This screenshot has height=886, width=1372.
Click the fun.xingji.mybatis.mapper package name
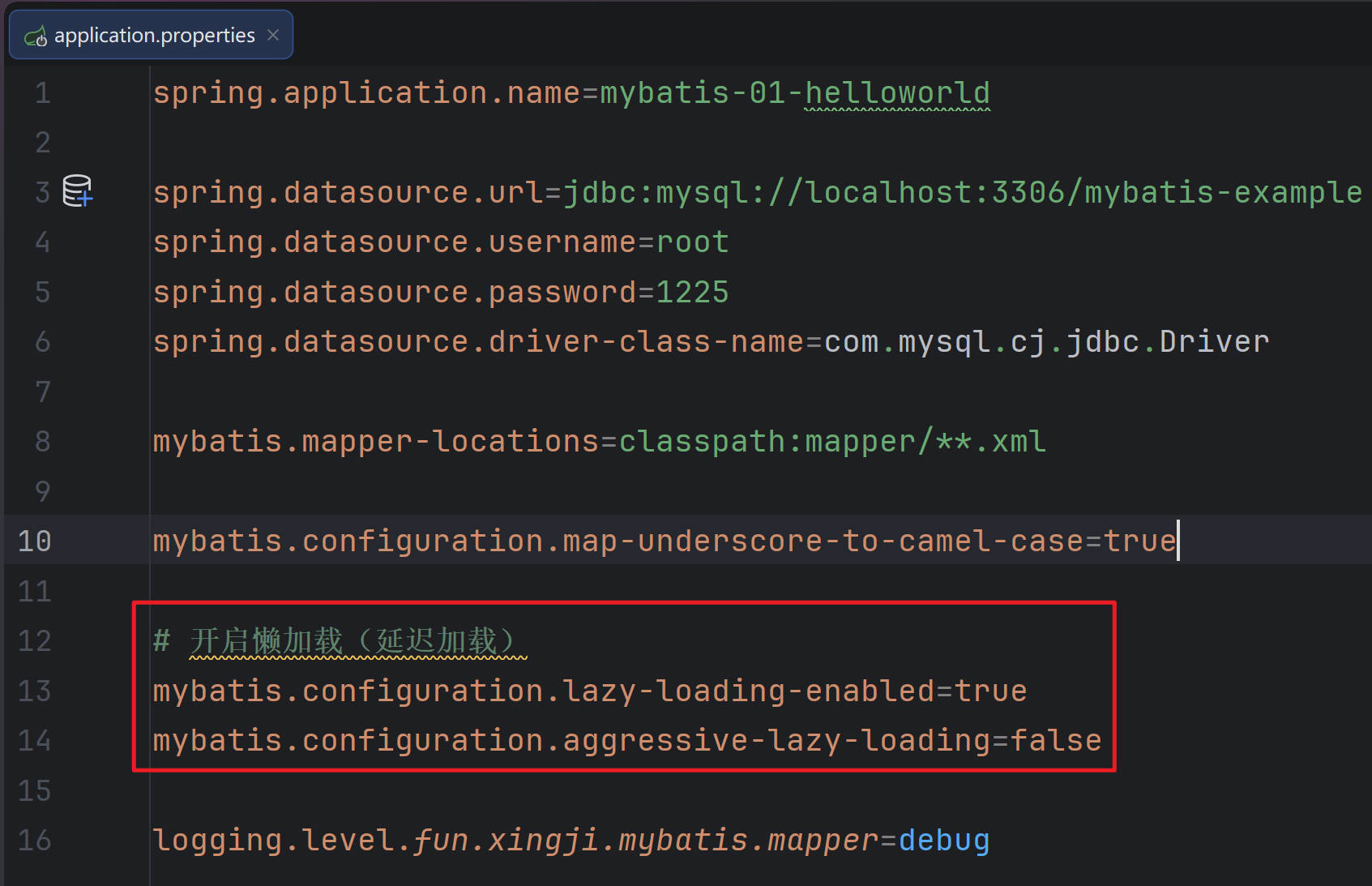coord(645,841)
